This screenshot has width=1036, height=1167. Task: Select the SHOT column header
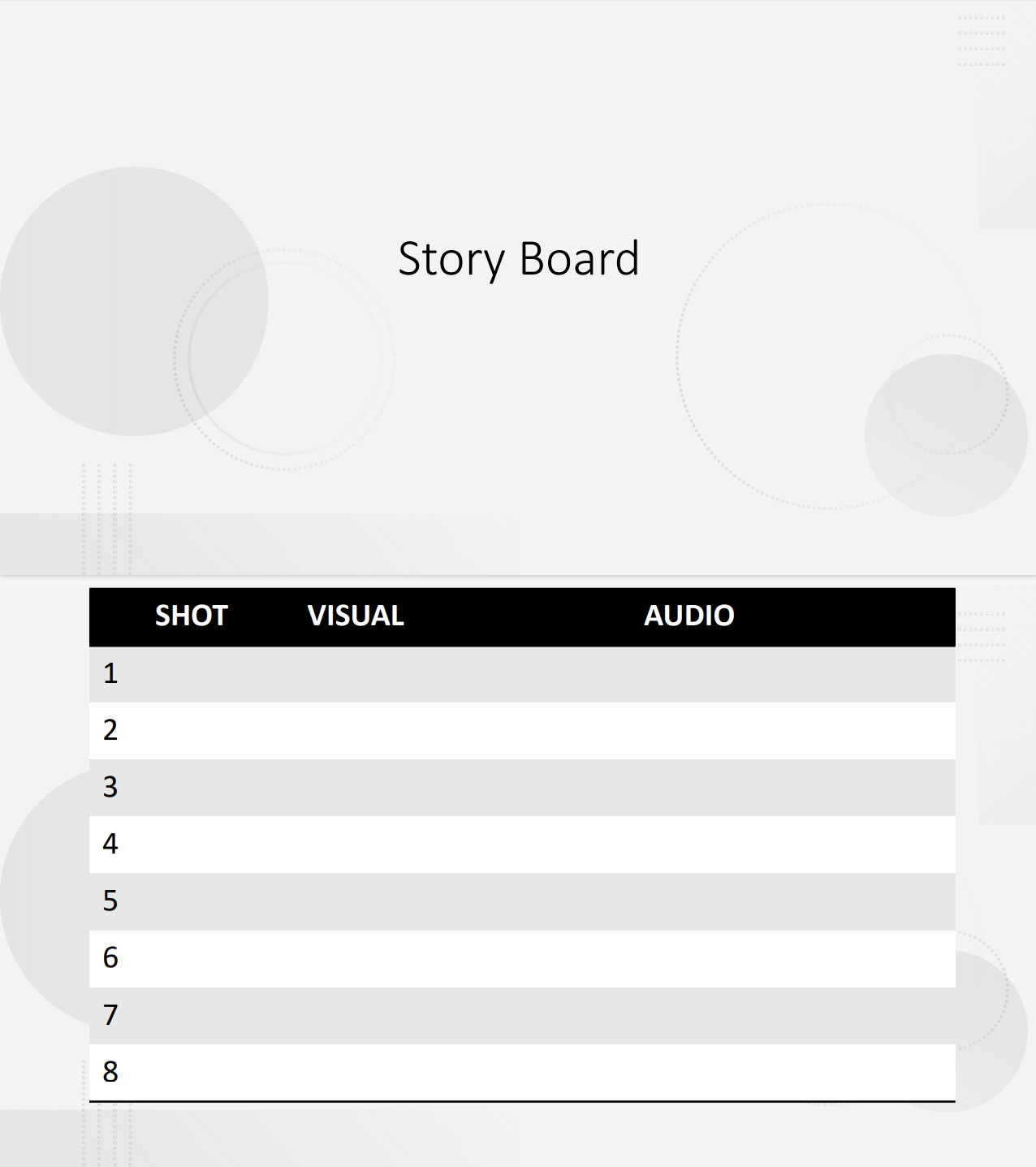(x=191, y=616)
